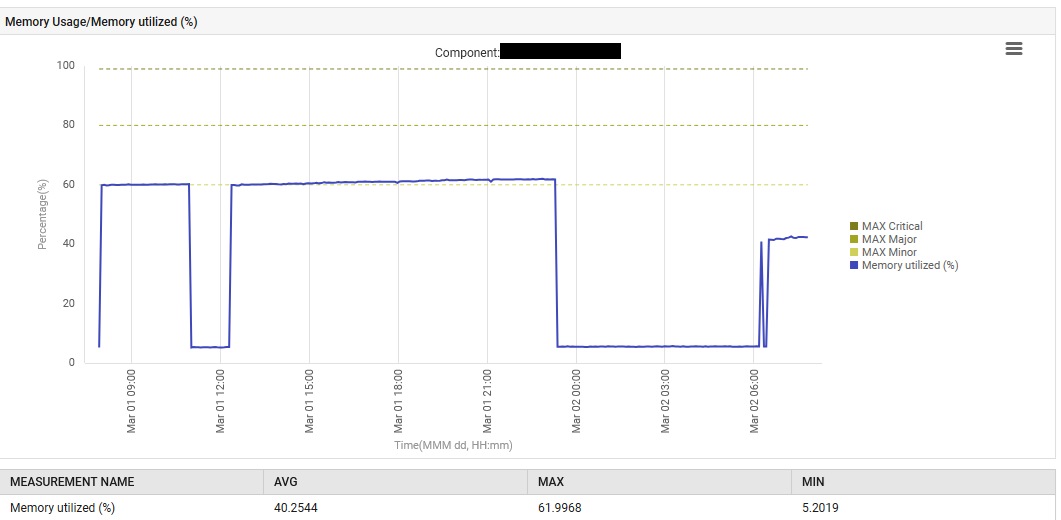Viewport: 1061px width, 520px height.
Task: Click the MAX Critical olive color swatch
Action: (x=854, y=226)
